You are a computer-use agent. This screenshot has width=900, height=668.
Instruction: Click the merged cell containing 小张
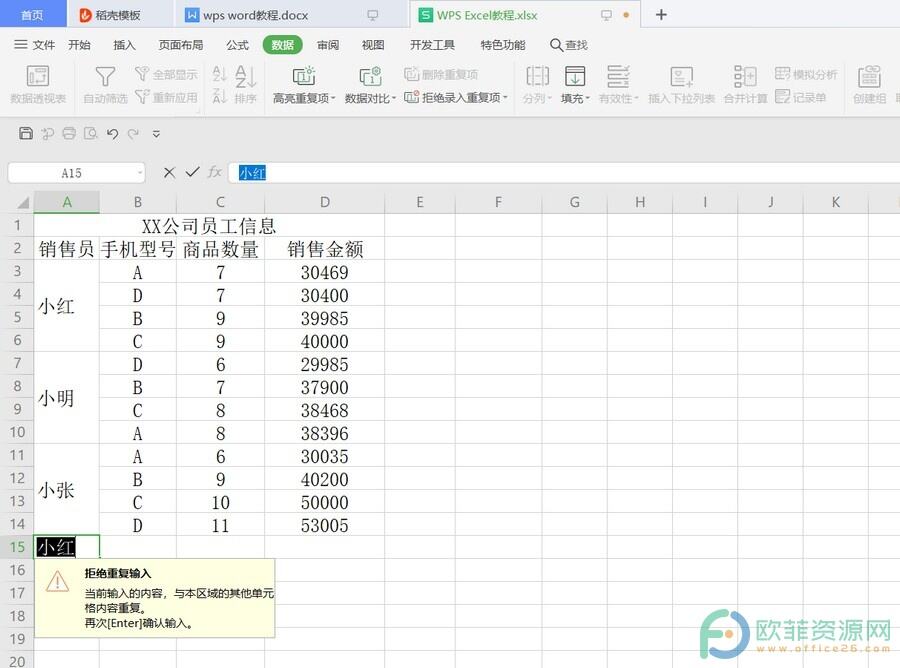[x=67, y=490]
